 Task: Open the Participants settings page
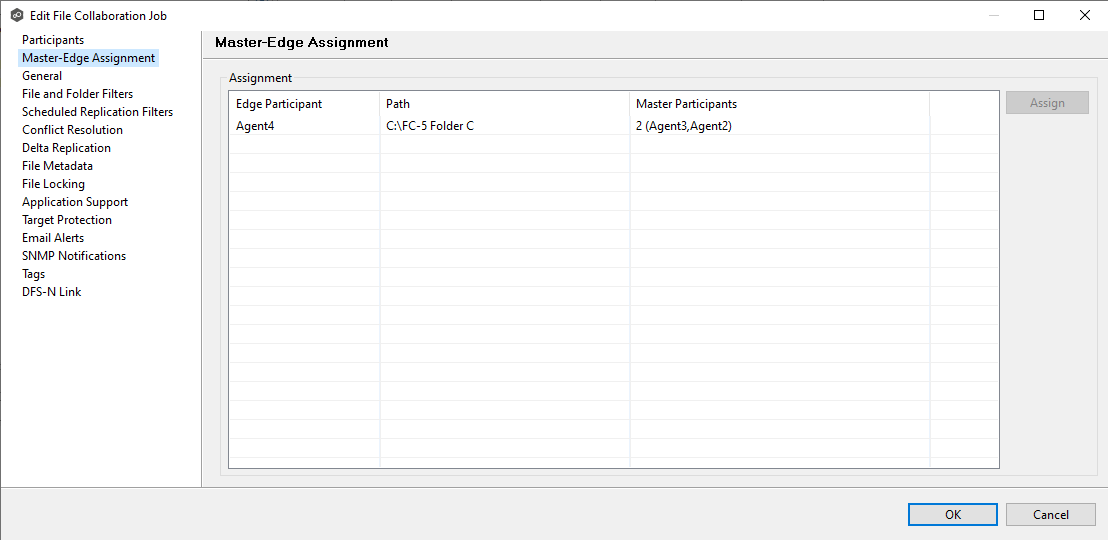click(x=53, y=40)
